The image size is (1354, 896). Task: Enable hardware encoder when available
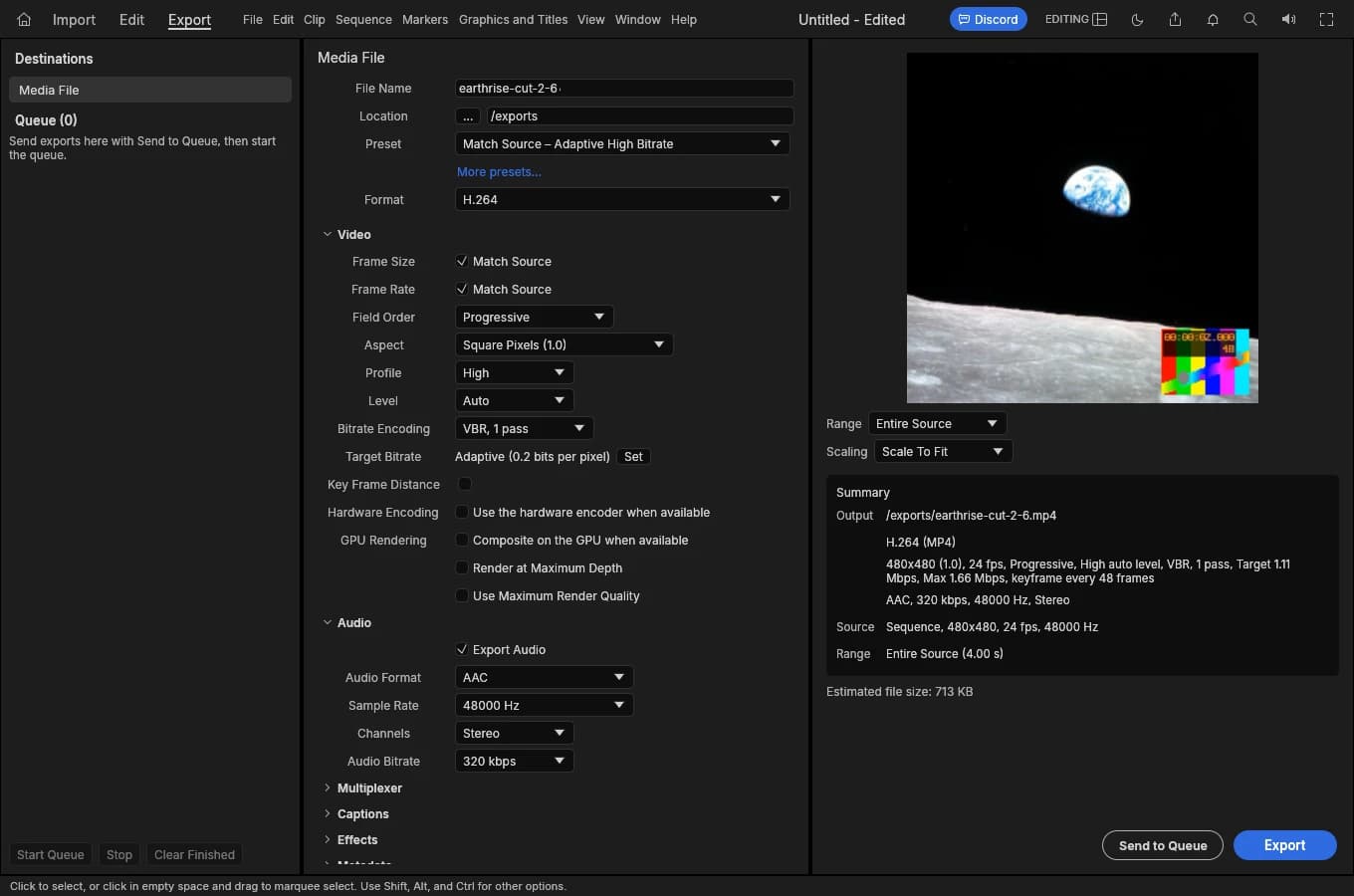(x=462, y=512)
